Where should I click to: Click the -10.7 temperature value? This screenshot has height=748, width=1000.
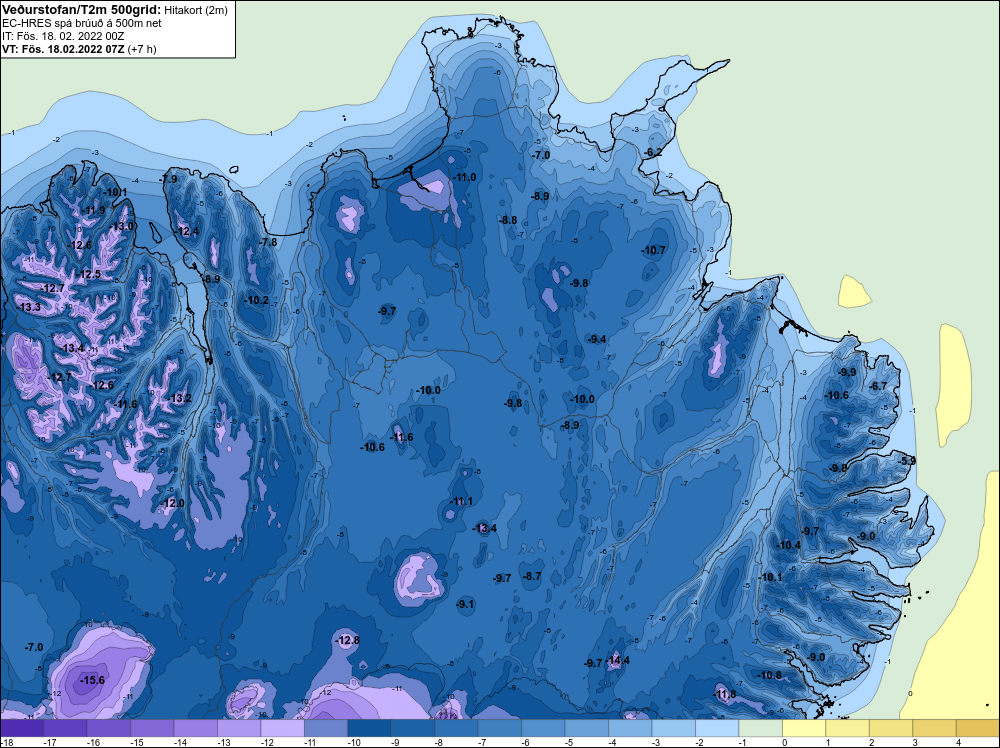click(x=654, y=250)
